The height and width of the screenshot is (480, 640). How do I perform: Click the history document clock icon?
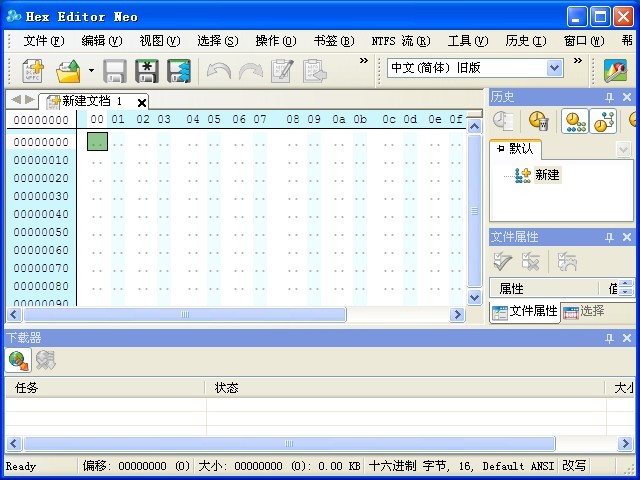click(503, 121)
